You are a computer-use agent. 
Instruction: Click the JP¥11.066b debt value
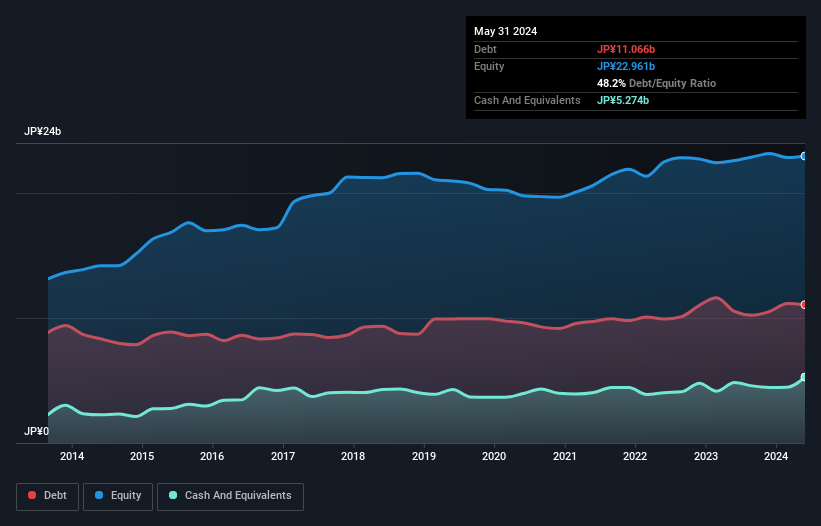pos(626,49)
